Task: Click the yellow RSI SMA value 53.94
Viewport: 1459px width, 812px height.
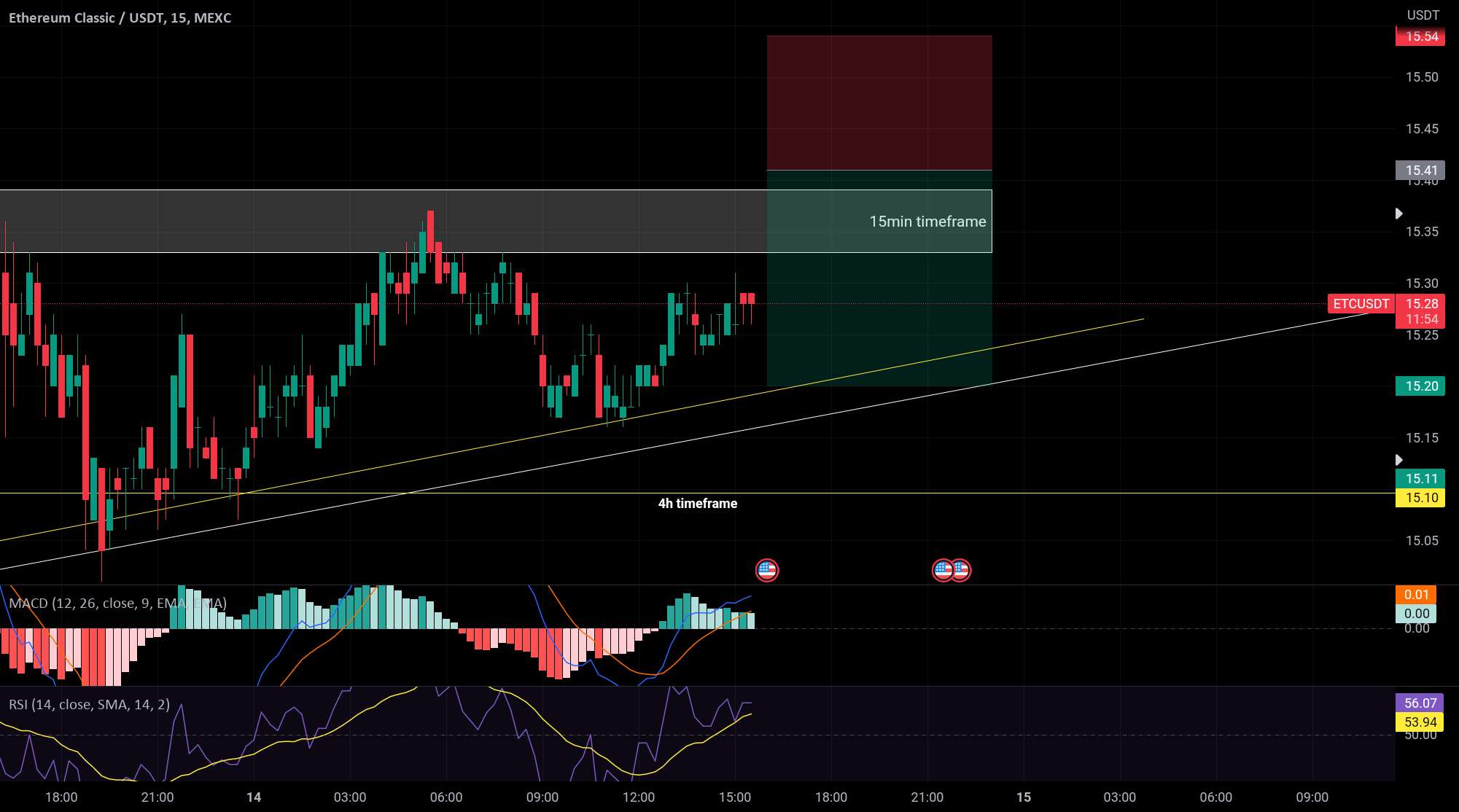Action: click(1420, 722)
